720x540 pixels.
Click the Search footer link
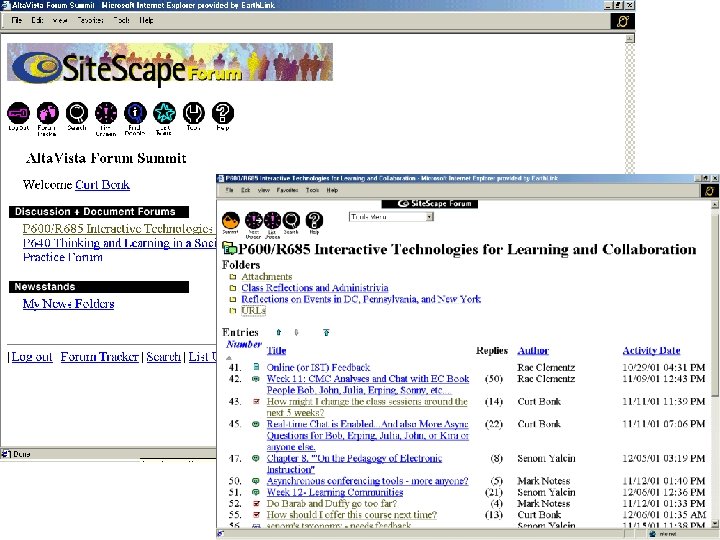pyautogui.click(x=163, y=357)
